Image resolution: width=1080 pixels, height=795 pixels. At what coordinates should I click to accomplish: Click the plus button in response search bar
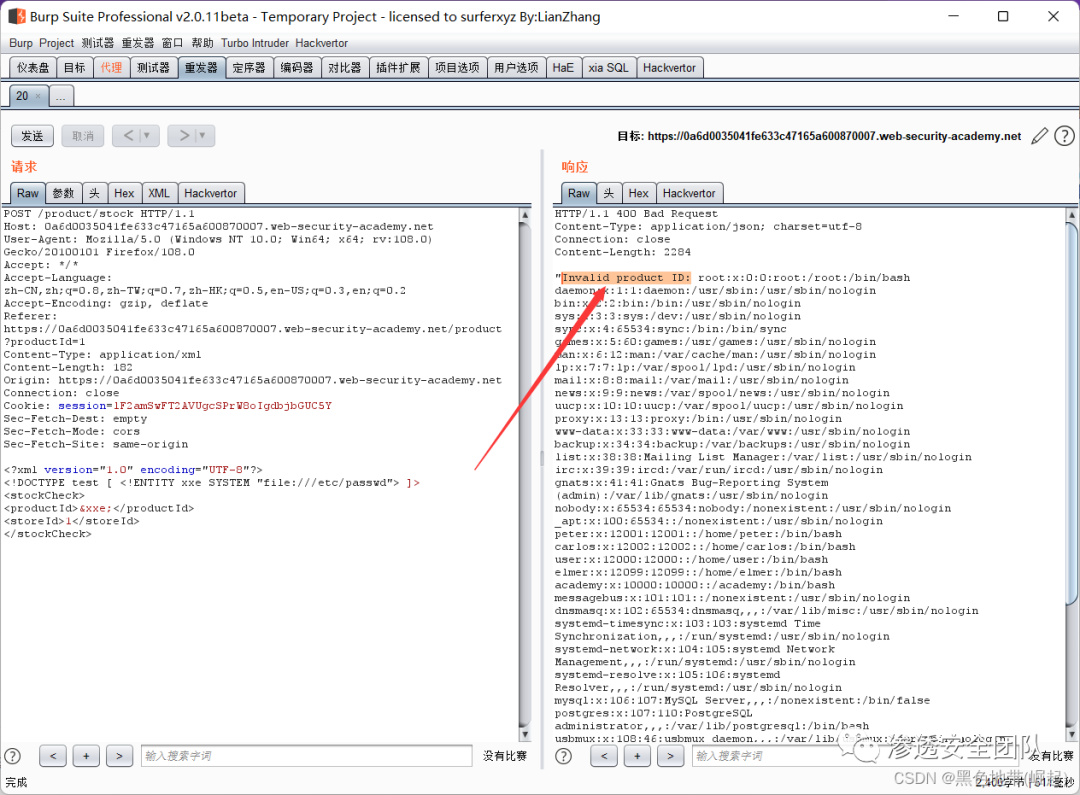pyautogui.click(x=637, y=756)
